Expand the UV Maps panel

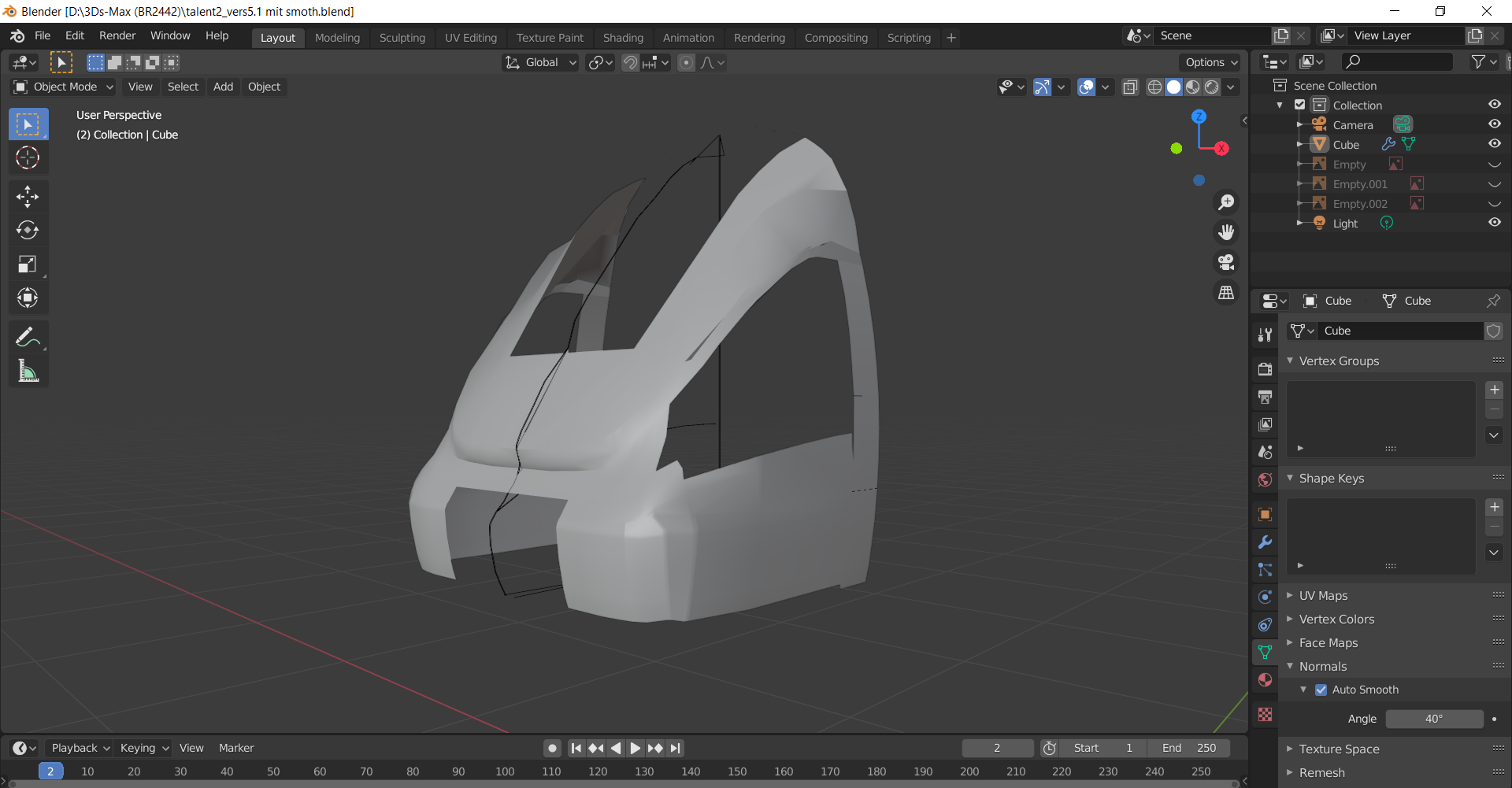click(x=1323, y=596)
